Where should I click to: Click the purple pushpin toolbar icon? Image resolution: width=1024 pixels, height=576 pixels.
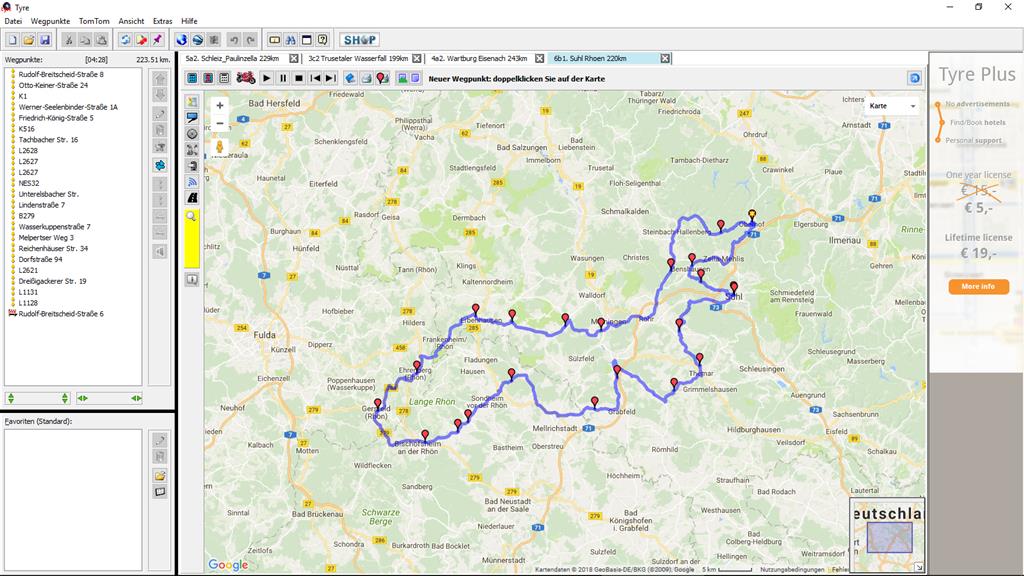click(x=157, y=40)
